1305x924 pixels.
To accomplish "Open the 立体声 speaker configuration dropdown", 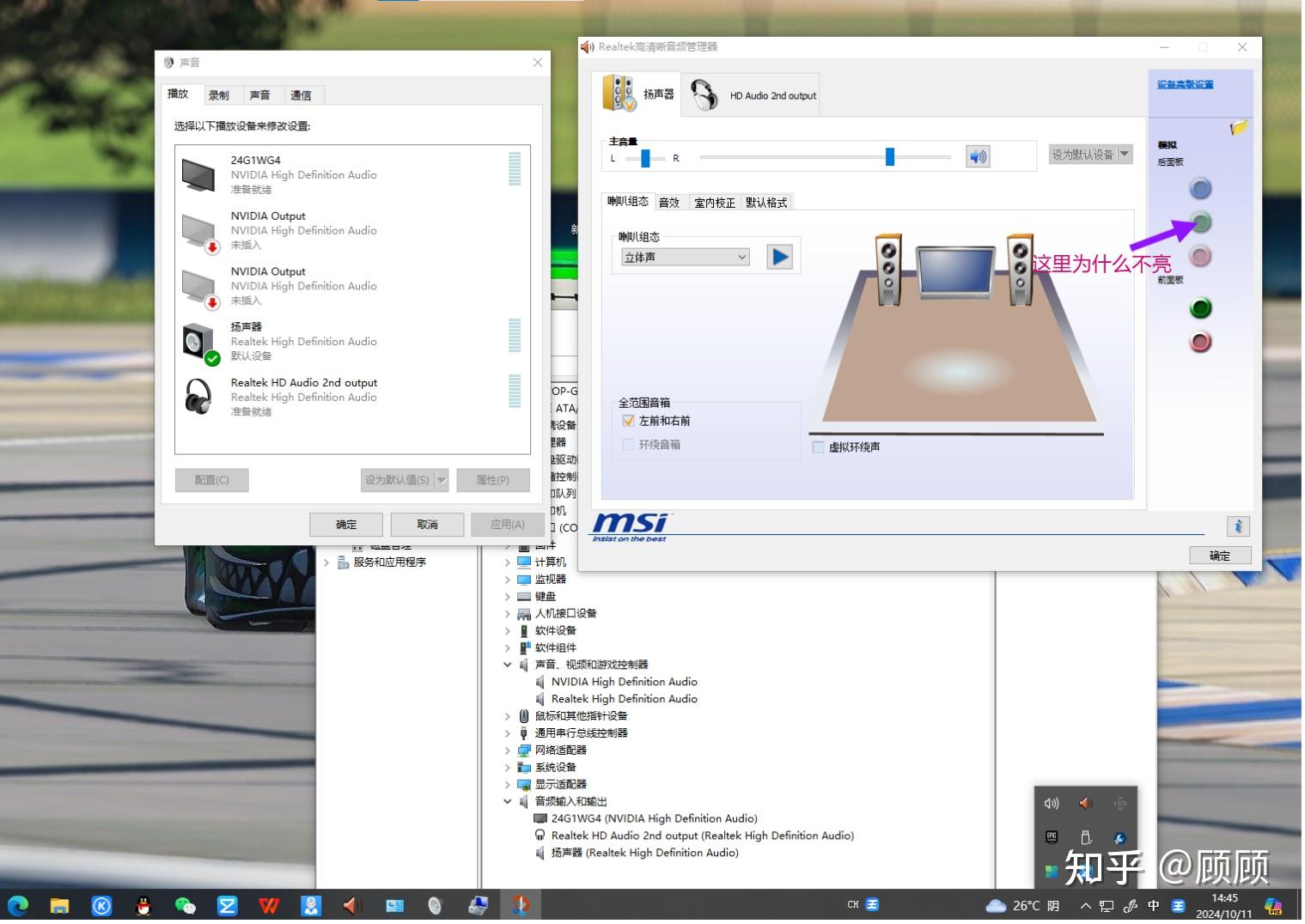I will click(x=686, y=257).
